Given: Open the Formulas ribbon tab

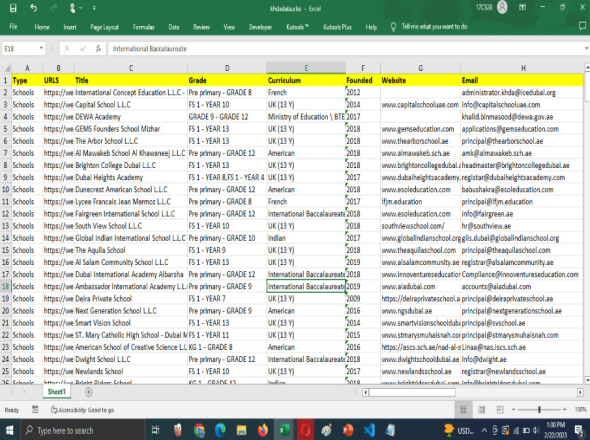Looking at the screenshot, I should (143, 27).
